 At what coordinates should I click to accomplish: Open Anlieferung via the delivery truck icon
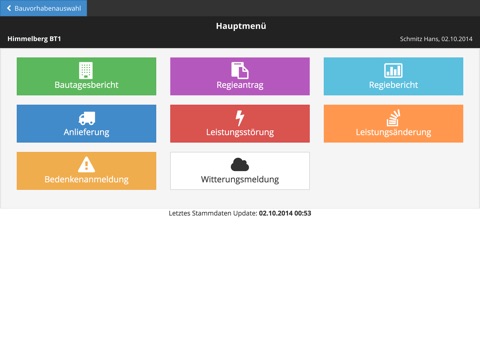pyautogui.click(x=87, y=118)
